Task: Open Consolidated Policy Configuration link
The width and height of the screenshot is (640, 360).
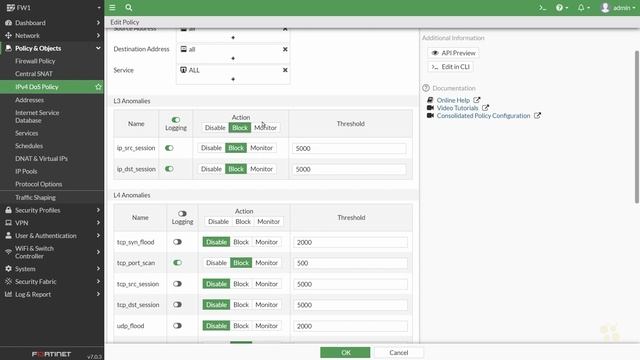Action: pyautogui.click(x=483, y=116)
